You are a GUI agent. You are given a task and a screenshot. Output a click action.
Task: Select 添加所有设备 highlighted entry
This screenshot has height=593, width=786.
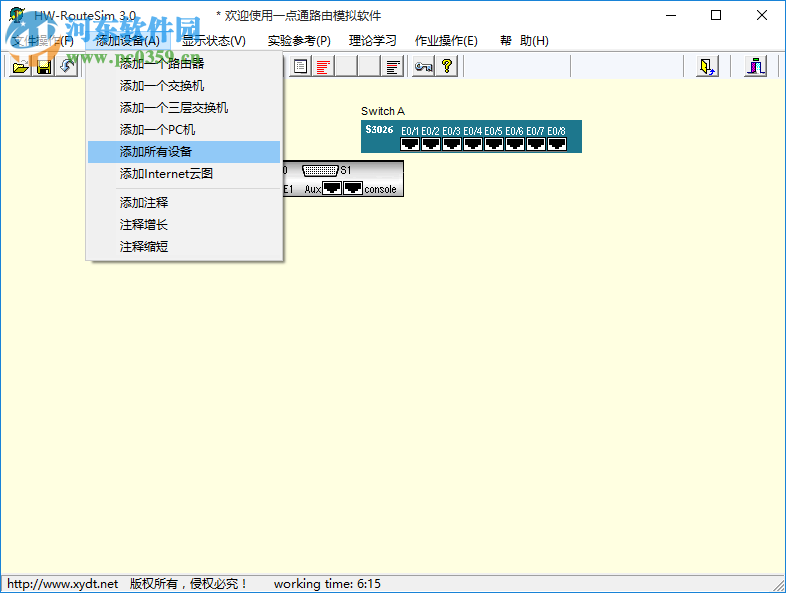[x=184, y=152]
